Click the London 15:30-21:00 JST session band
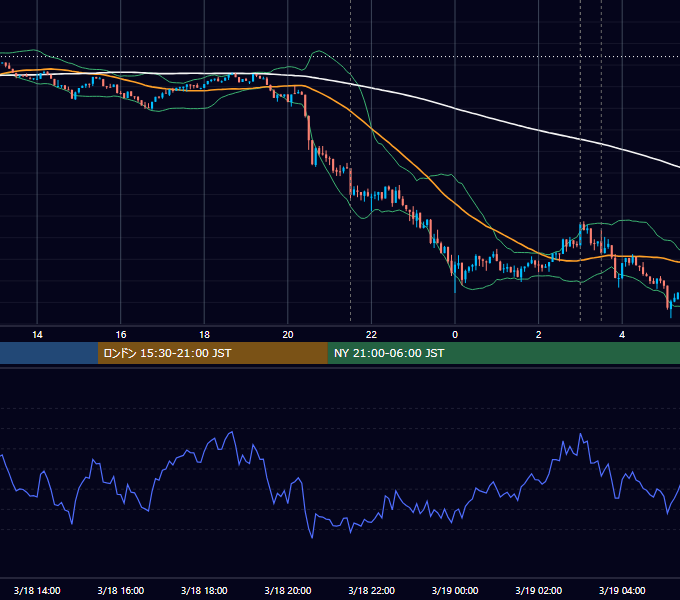This screenshot has height=600, width=680. [212, 353]
